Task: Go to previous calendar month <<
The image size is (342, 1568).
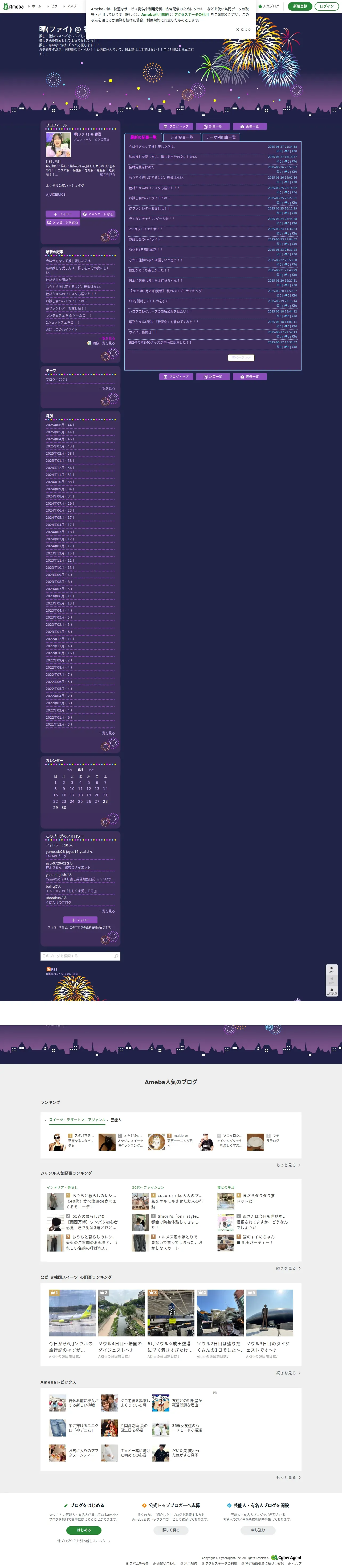Action: click(70, 769)
